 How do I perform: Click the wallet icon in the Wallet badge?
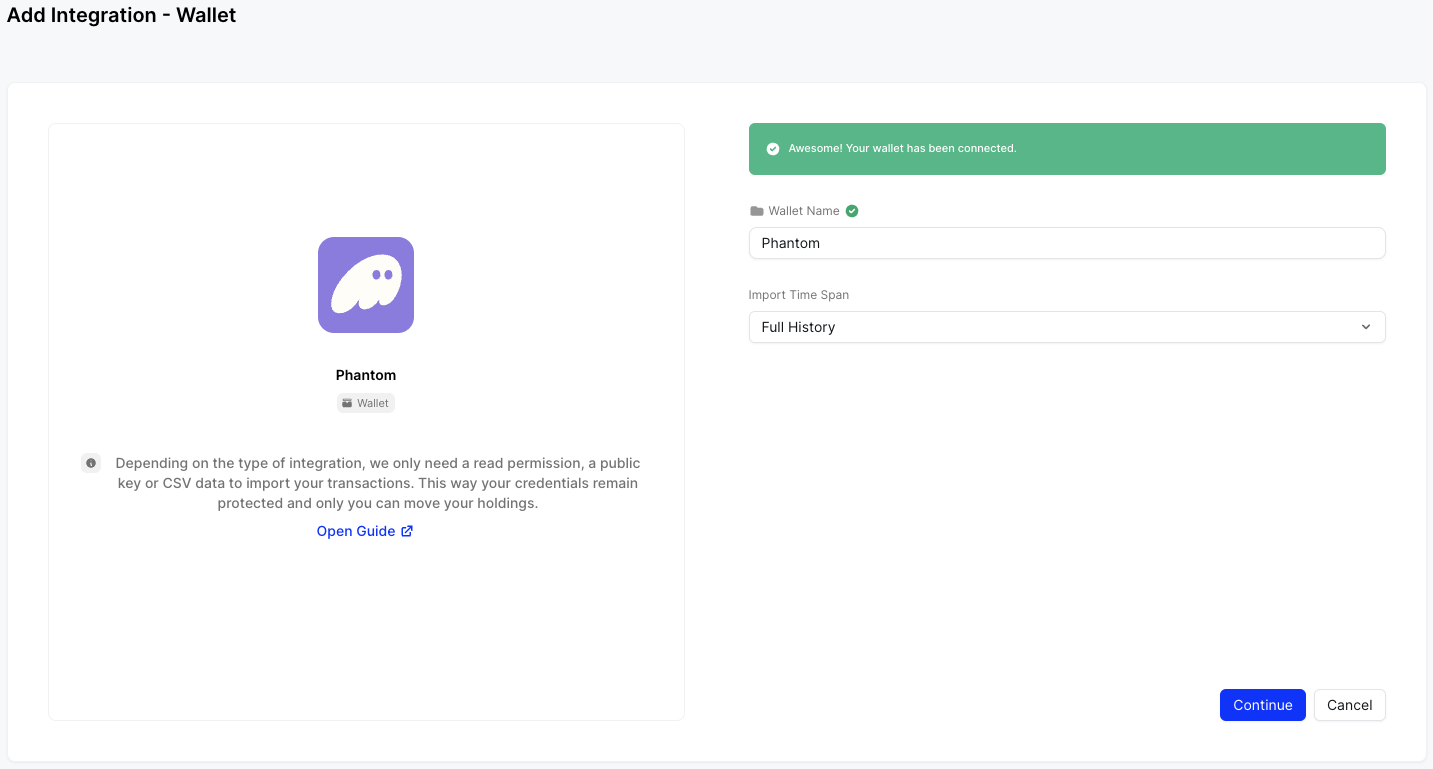coord(347,403)
